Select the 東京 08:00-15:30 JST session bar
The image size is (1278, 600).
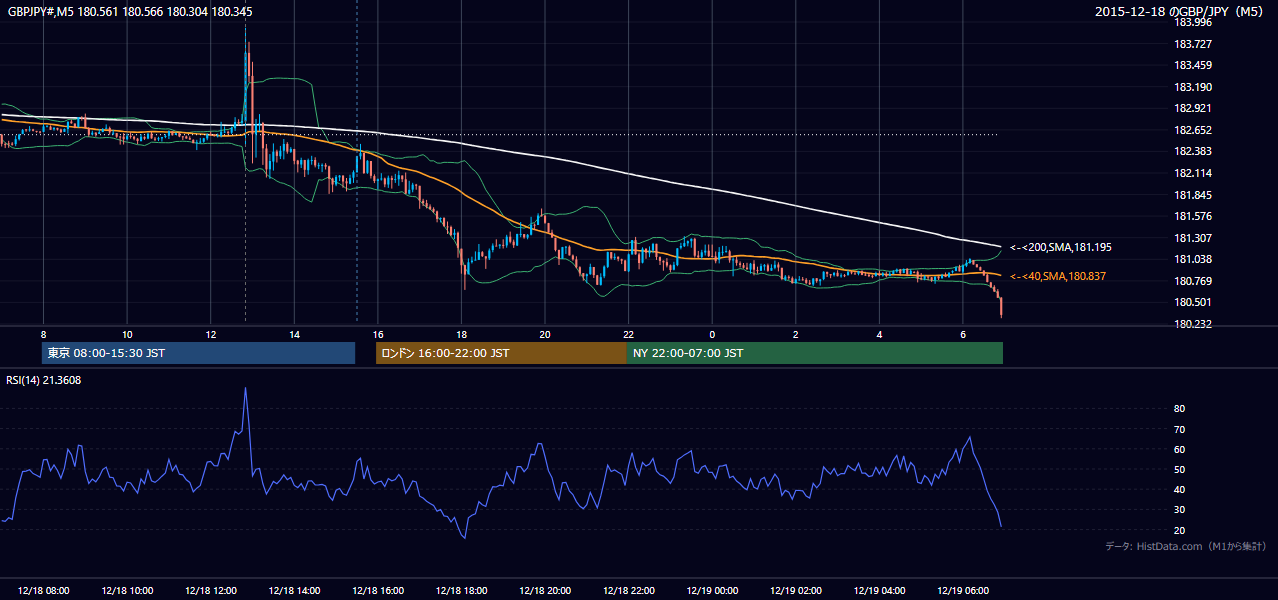click(x=199, y=353)
